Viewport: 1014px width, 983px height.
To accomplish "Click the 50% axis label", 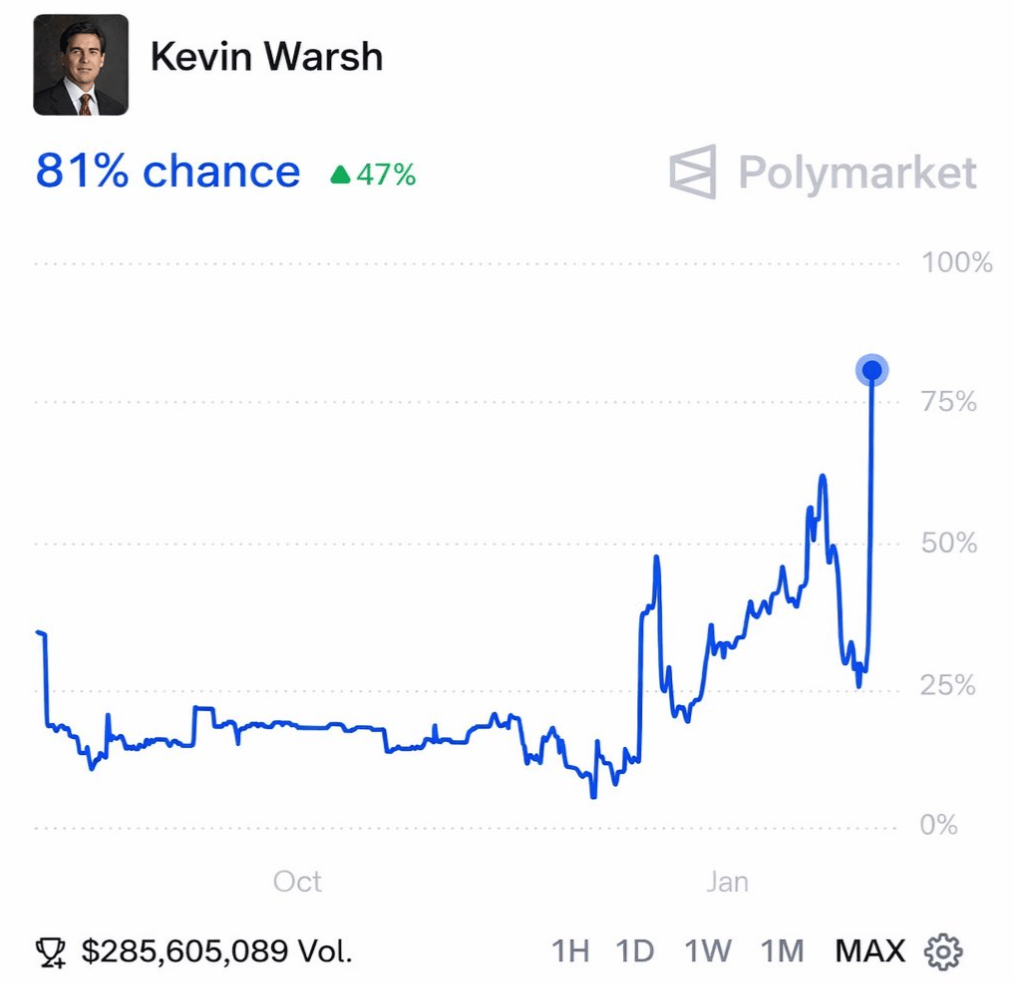I will click(949, 544).
